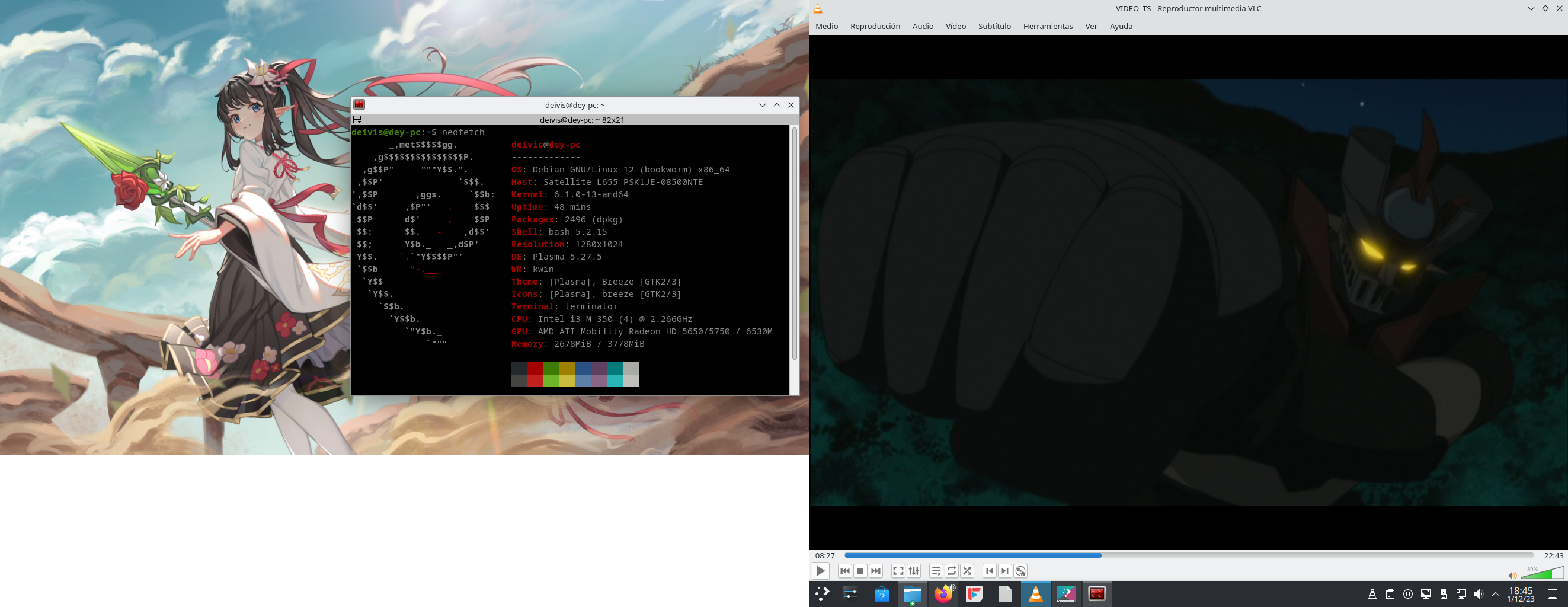Open the blank document icon in taskbar
The width and height of the screenshot is (1568, 607).
pos(1005,593)
